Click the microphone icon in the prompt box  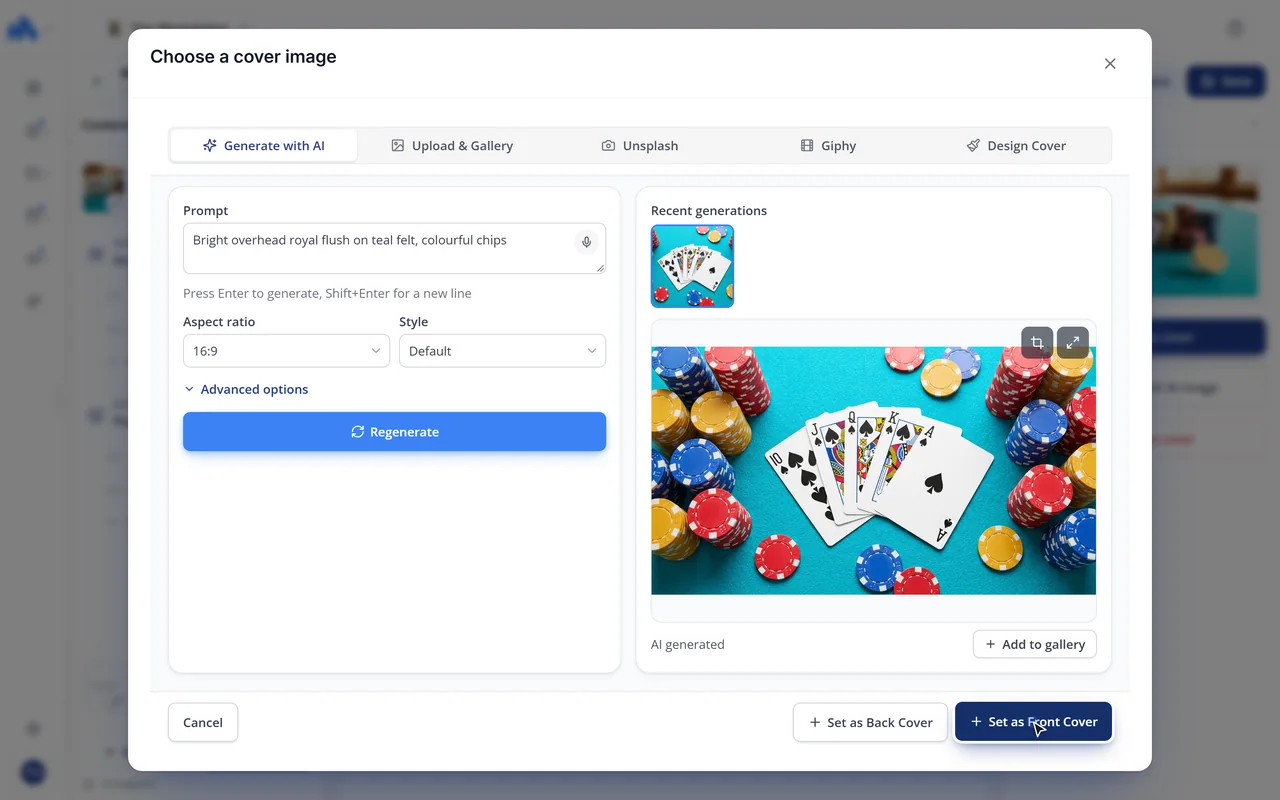point(587,242)
